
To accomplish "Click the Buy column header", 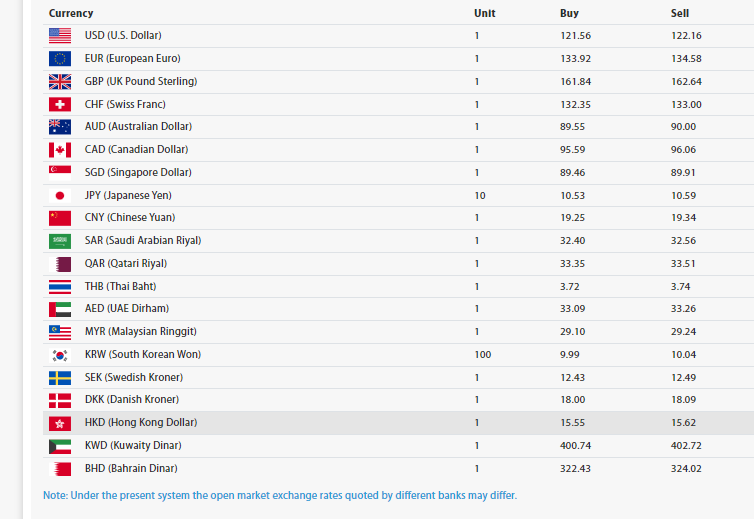I will point(569,13).
